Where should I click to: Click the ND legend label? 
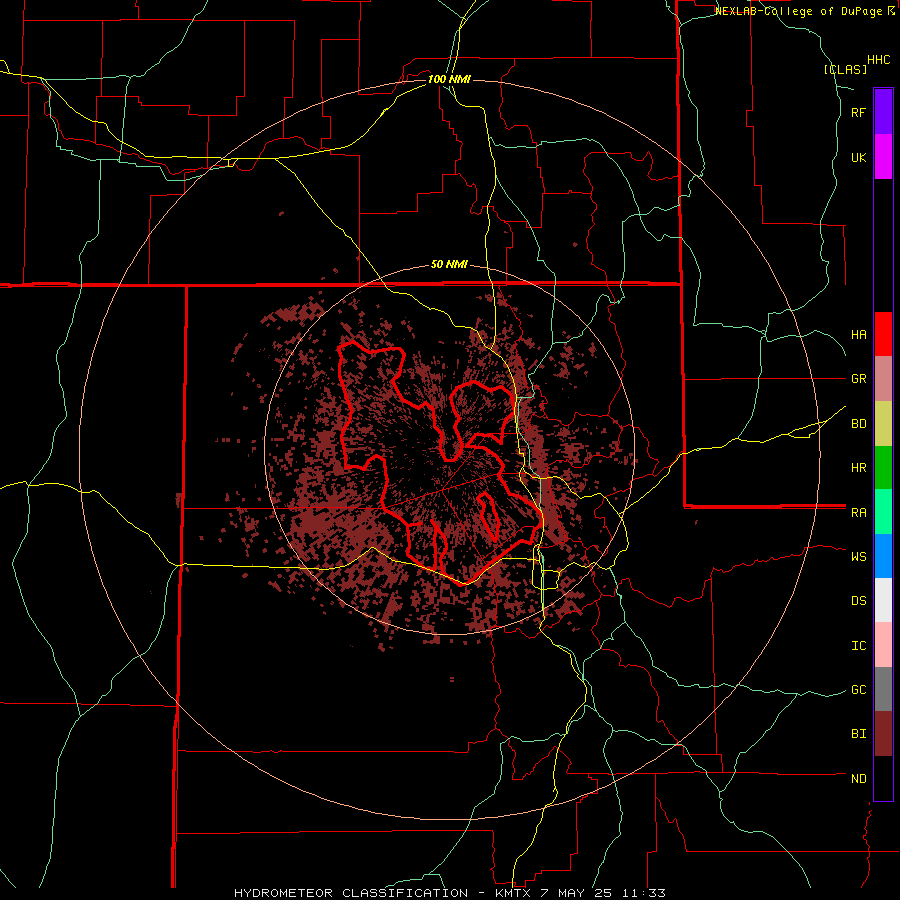coord(858,779)
